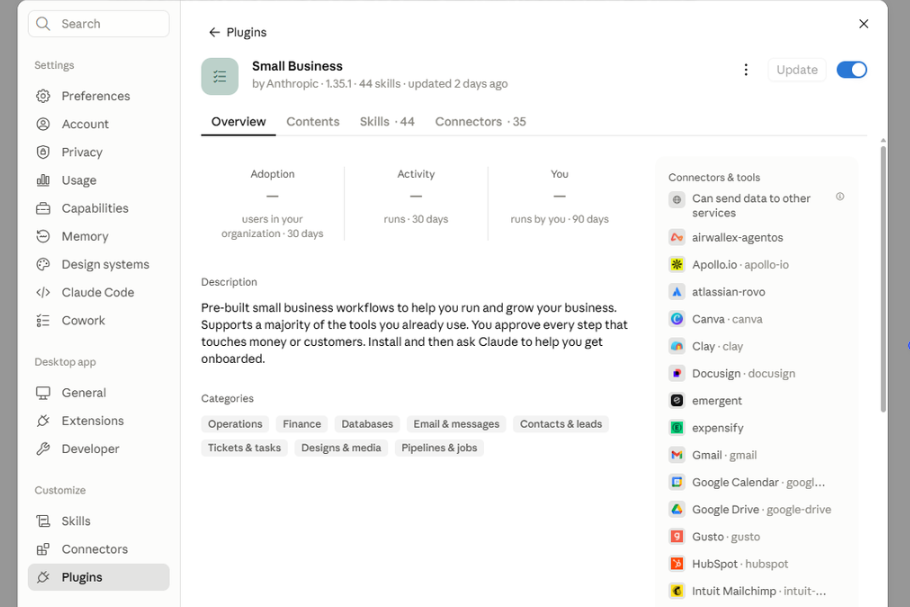Click the Canva connector icon
The width and height of the screenshot is (910, 607).
click(x=677, y=319)
